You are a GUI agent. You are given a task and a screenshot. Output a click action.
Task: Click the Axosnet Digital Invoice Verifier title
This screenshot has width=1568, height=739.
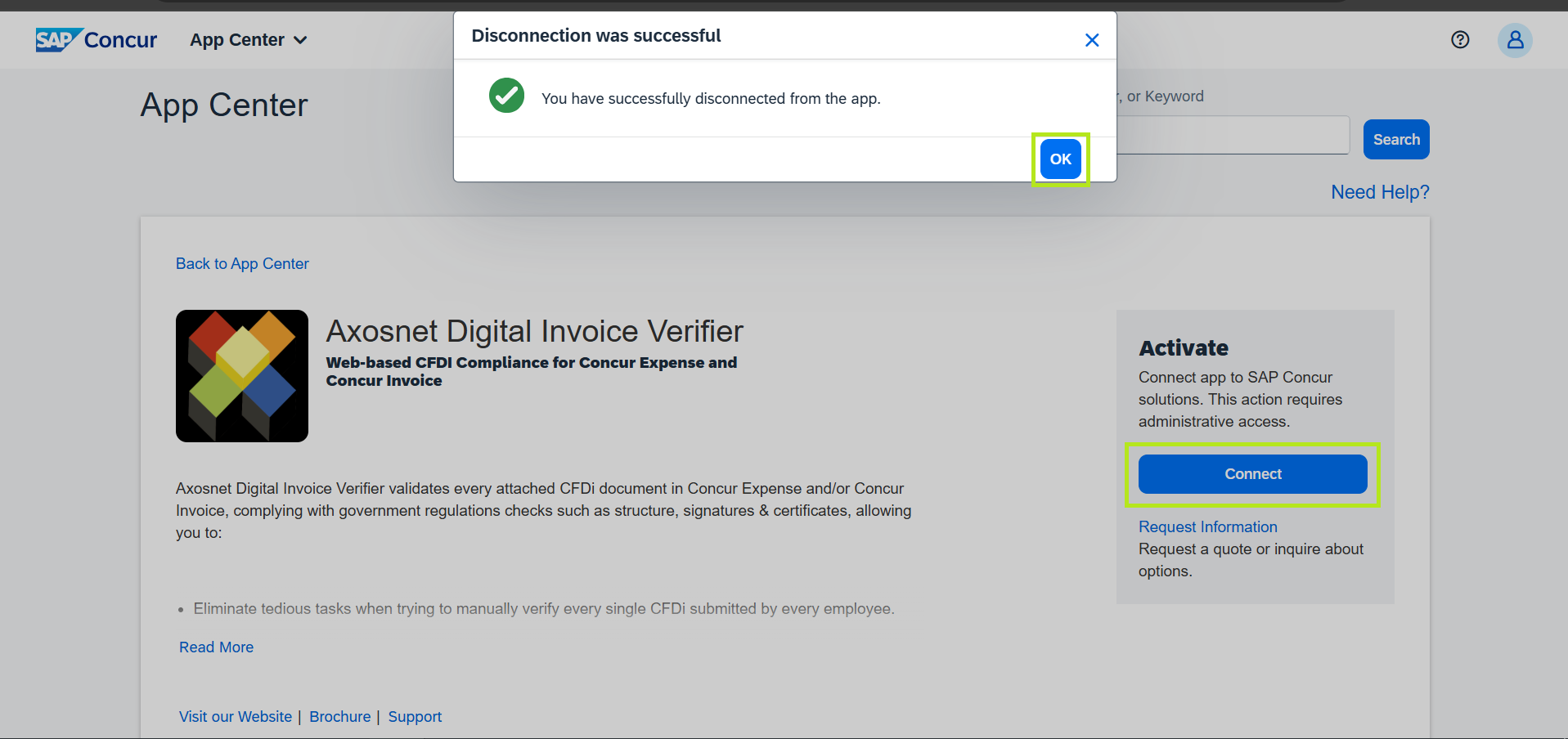(534, 332)
